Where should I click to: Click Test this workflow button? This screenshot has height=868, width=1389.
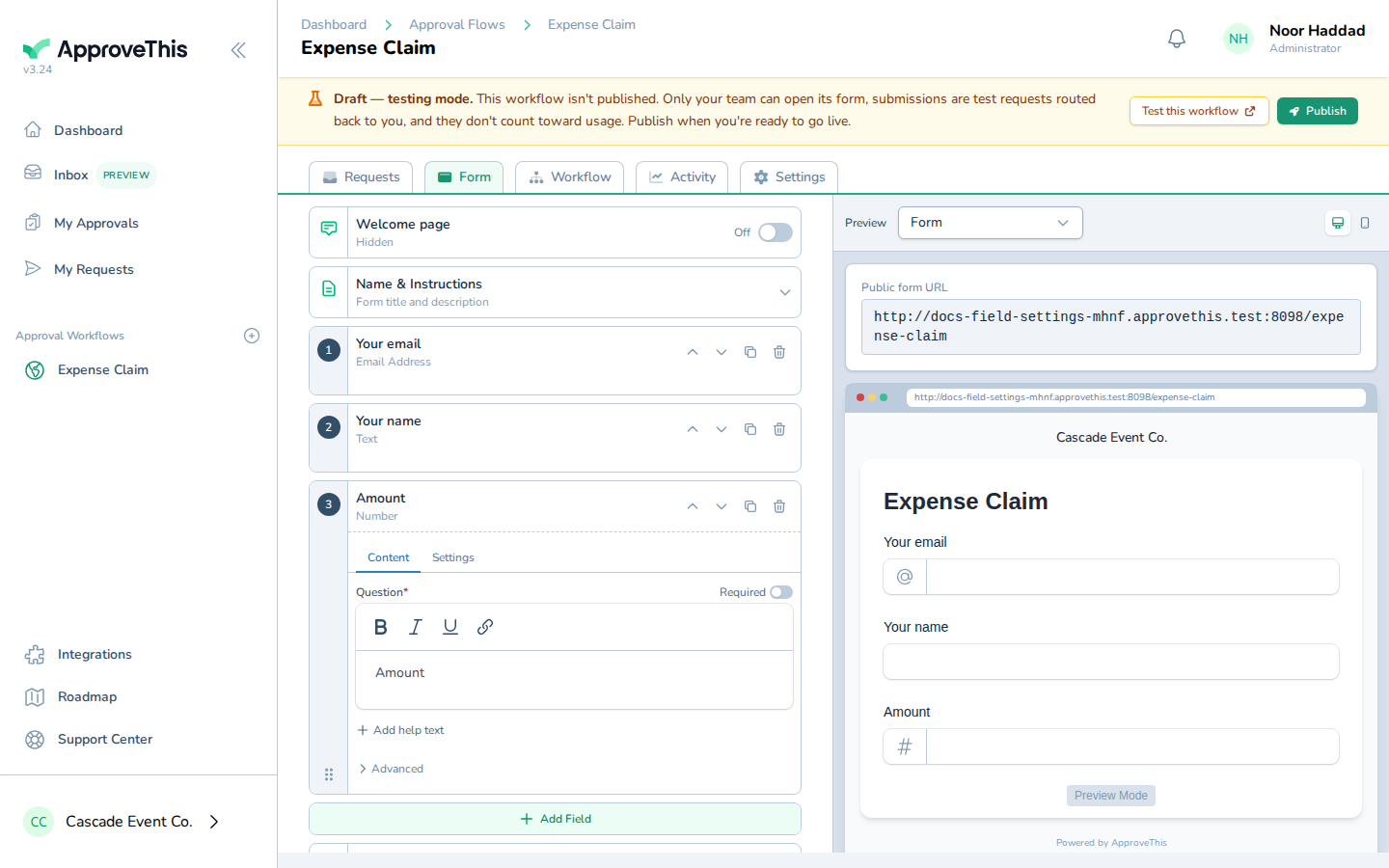point(1199,111)
